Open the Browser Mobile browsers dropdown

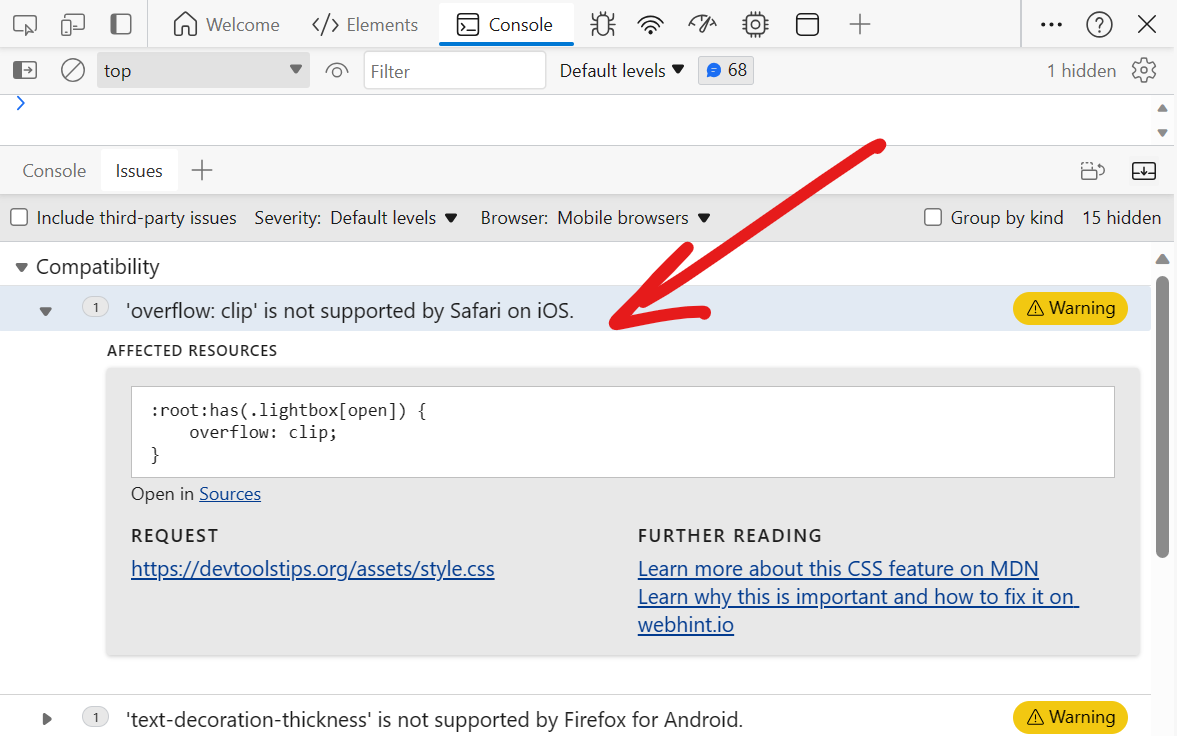pos(633,218)
